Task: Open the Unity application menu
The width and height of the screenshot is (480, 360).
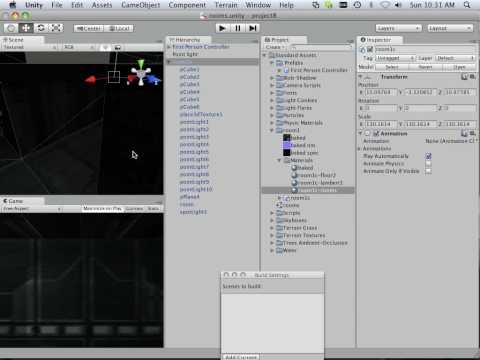Action: point(34,5)
